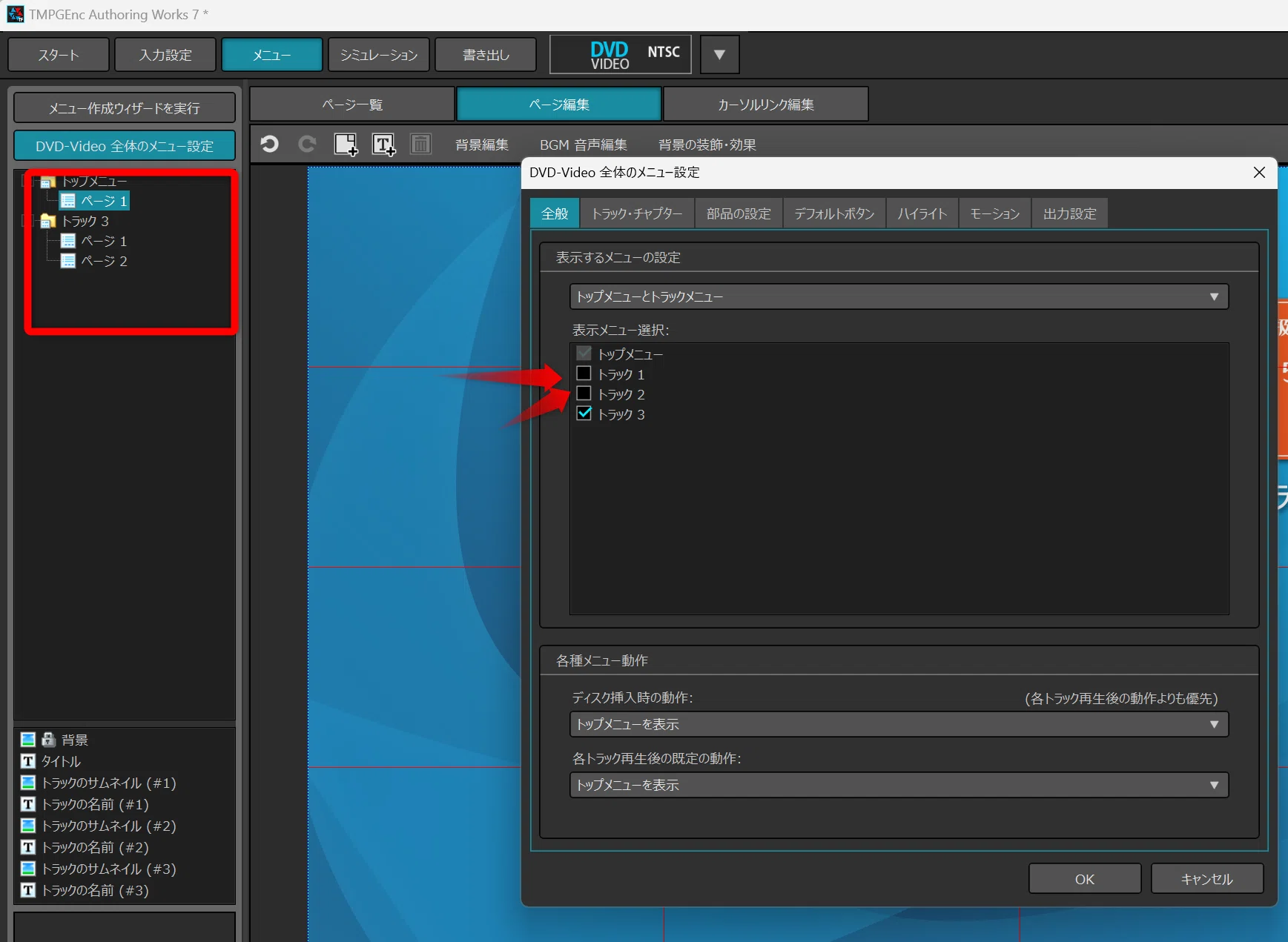Screen dimensions: 1288x942
Task: Click the undo arrow icon
Action: (x=270, y=144)
